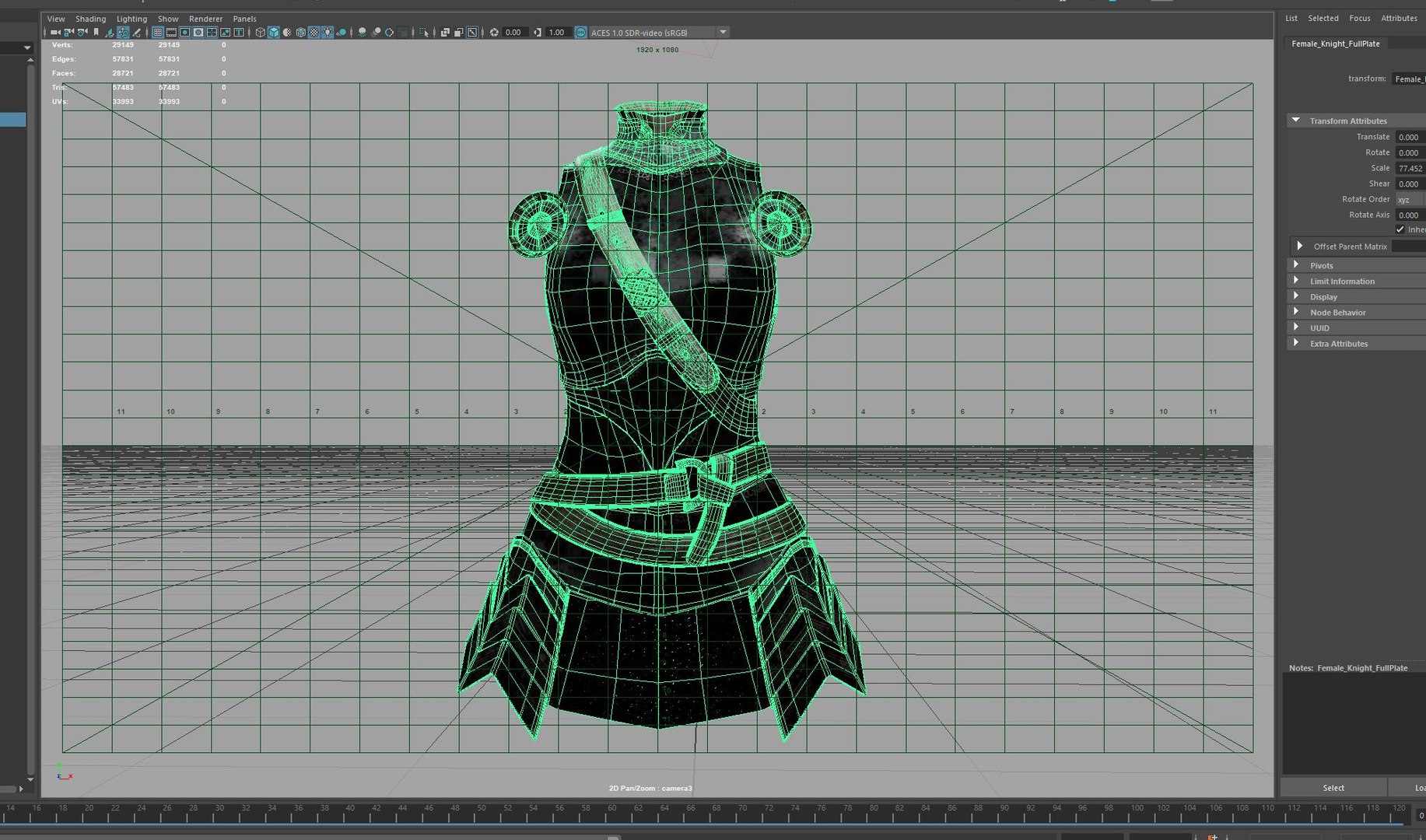Toggle the Use All Lights bulb icon
The image size is (1426, 840).
click(328, 32)
